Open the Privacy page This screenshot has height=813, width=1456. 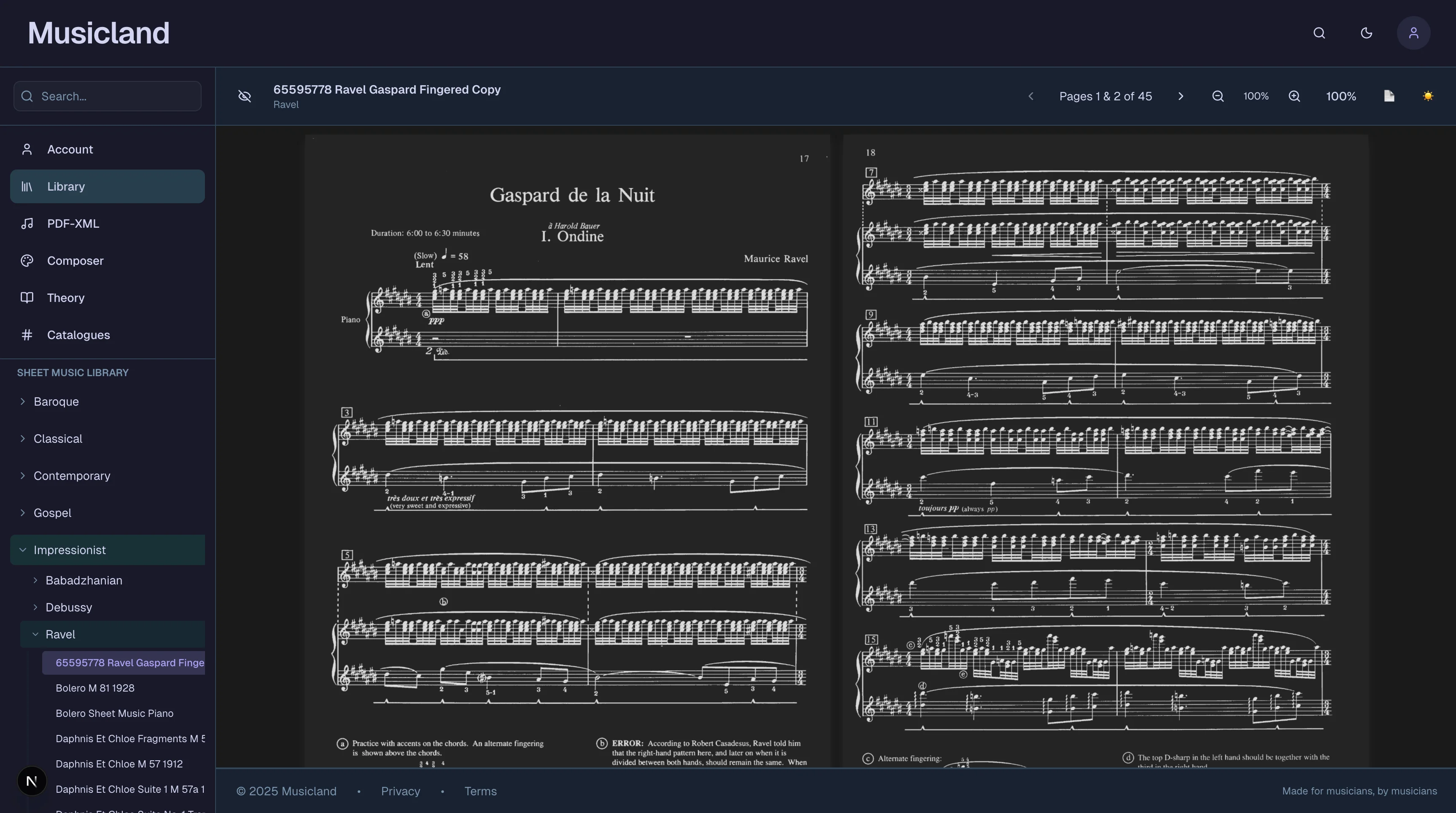tap(400, 791)
